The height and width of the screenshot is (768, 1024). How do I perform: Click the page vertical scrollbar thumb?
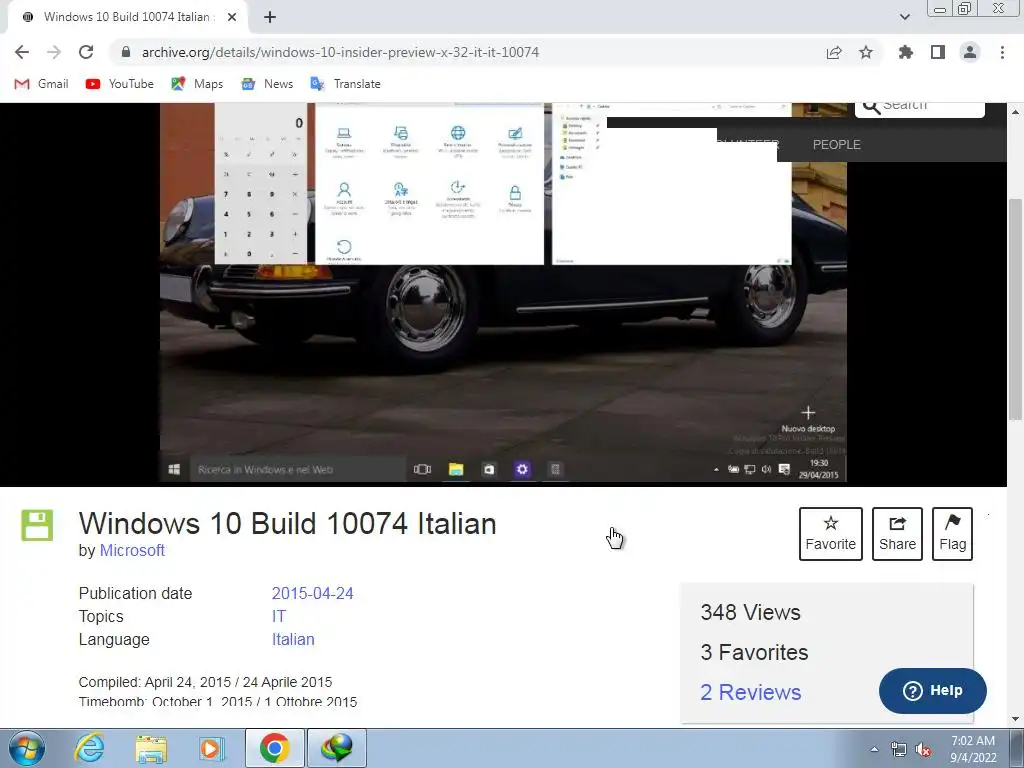[1015, 310]
